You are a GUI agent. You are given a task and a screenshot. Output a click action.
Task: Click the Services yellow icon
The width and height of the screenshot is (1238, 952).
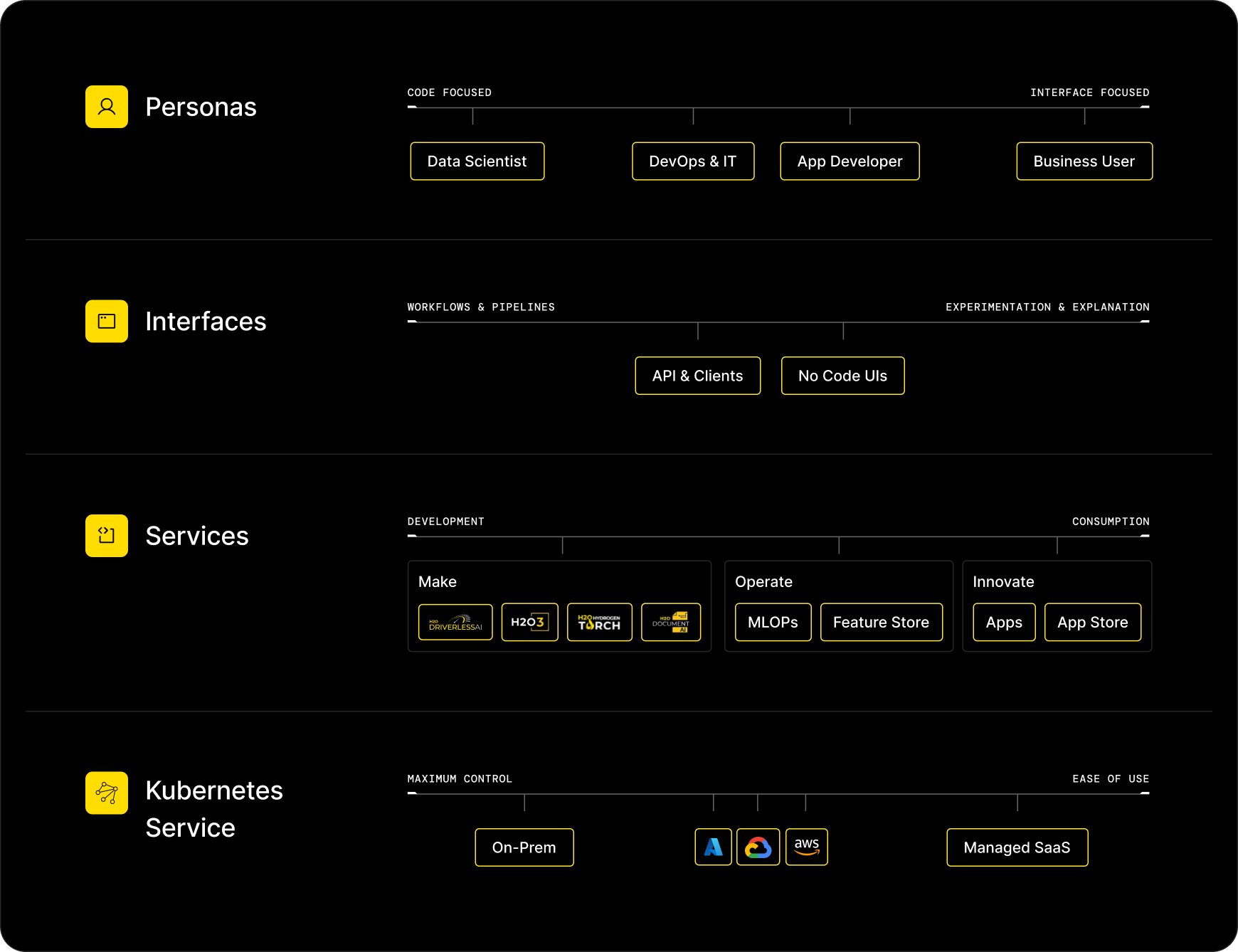pyautogui.click(x=107, y=536)
